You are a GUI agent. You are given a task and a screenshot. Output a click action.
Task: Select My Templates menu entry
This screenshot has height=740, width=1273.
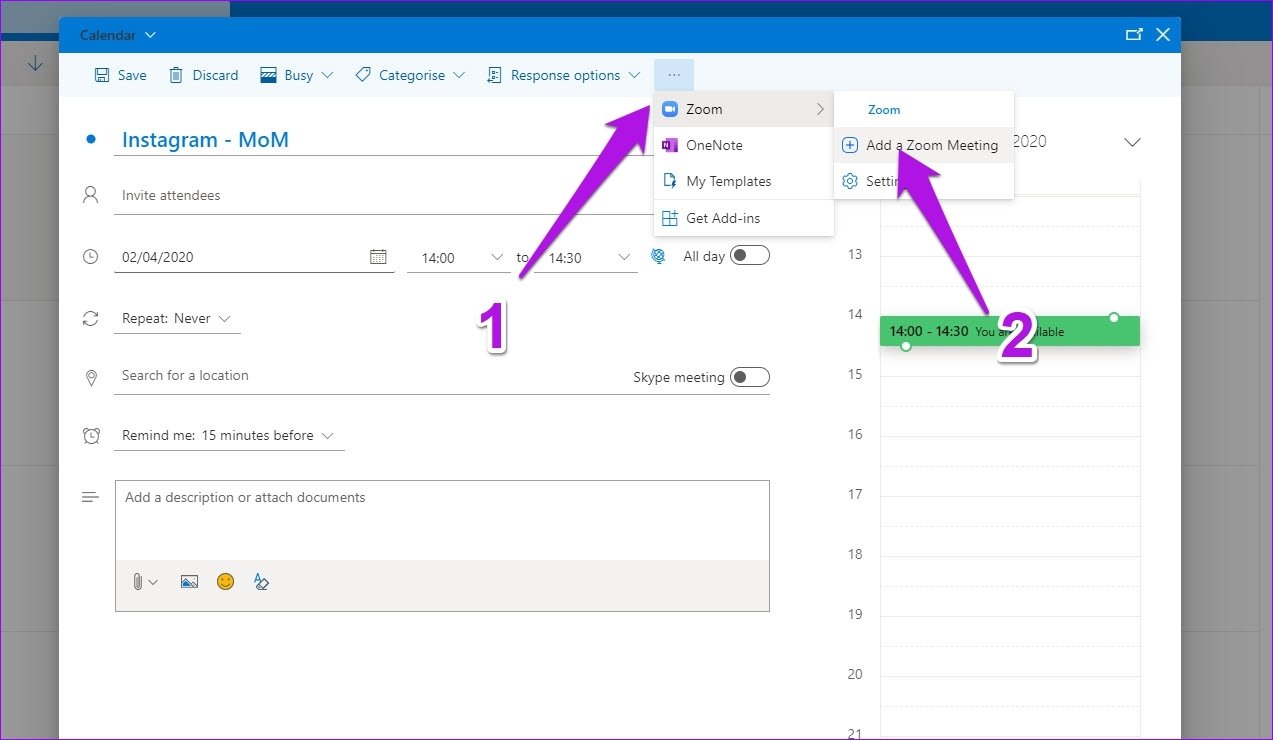(744, 181)
